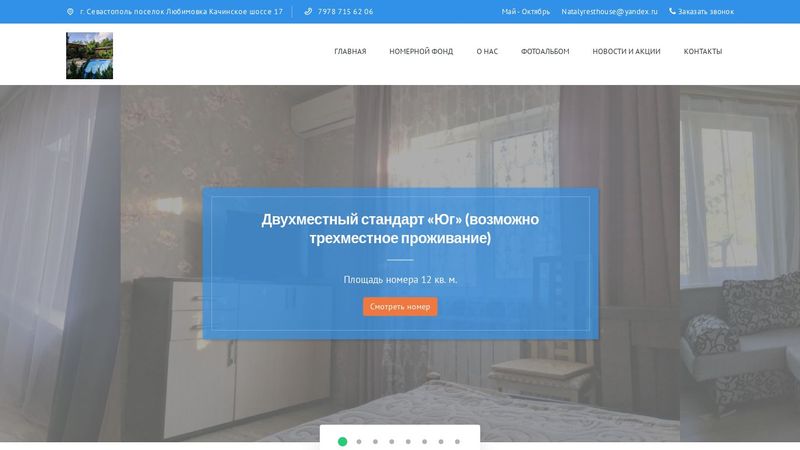Click the phone number 7978 715 62 06
800x450 pixels.
(x=345, y=12)
